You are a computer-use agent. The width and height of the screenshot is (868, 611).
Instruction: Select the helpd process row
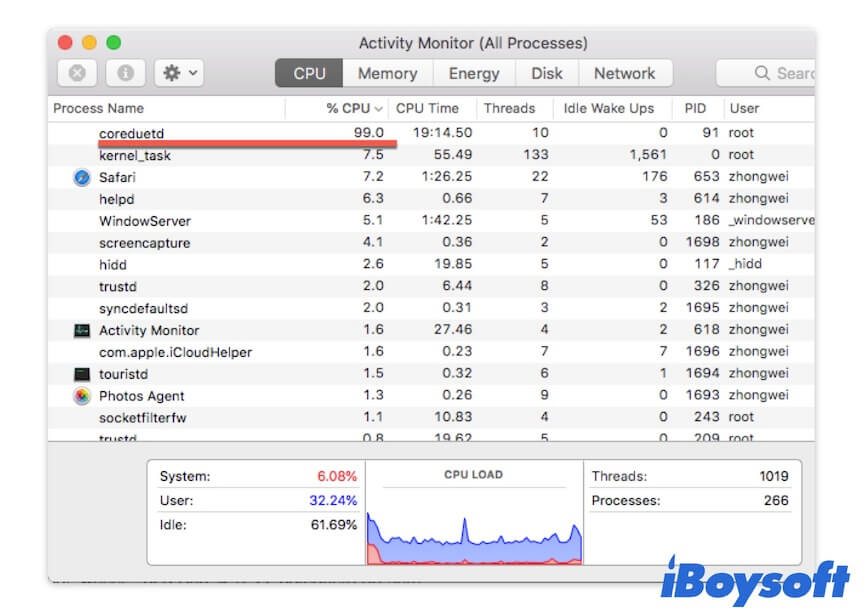click(431, 199)
